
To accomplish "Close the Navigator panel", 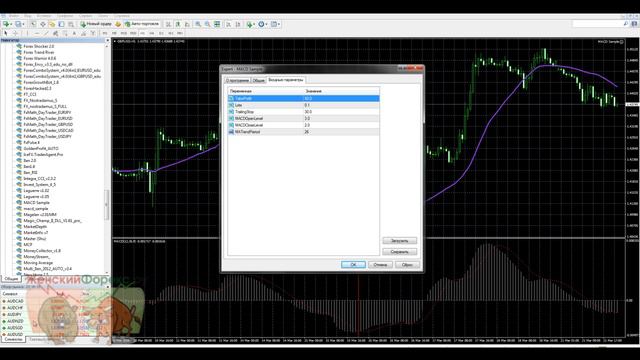I will [x=108, y=40].
